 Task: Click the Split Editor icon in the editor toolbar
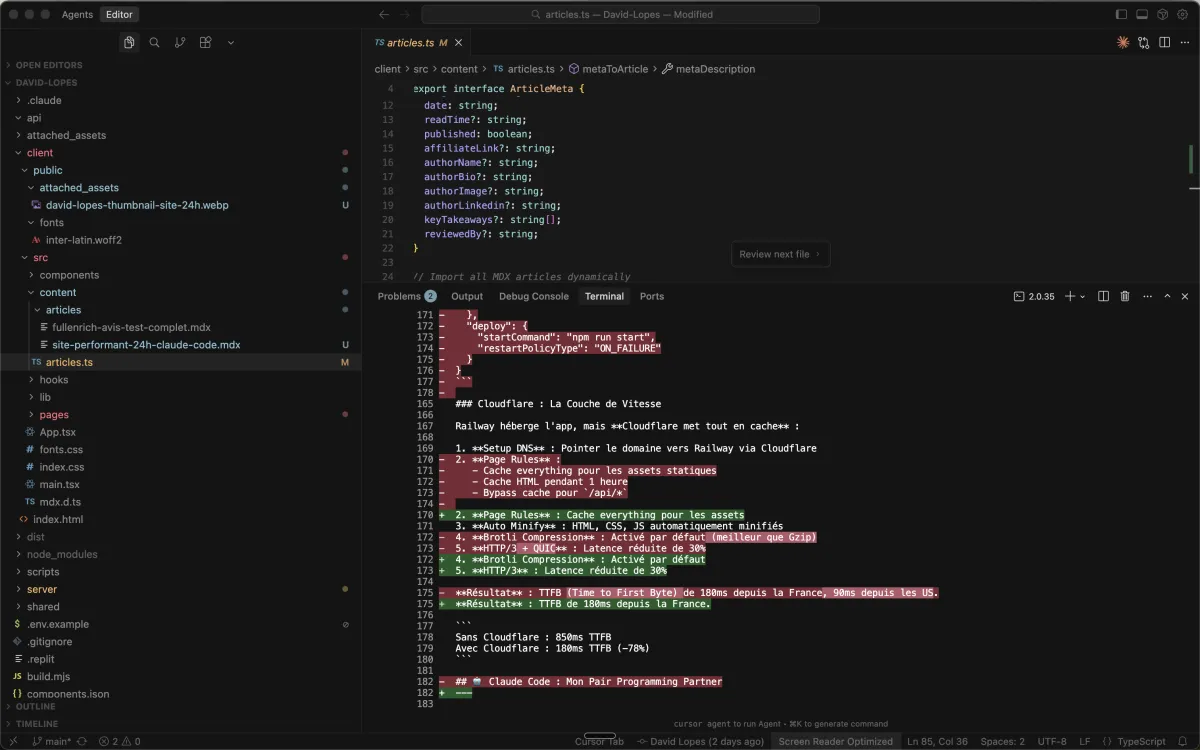[x=1165, y=43]
